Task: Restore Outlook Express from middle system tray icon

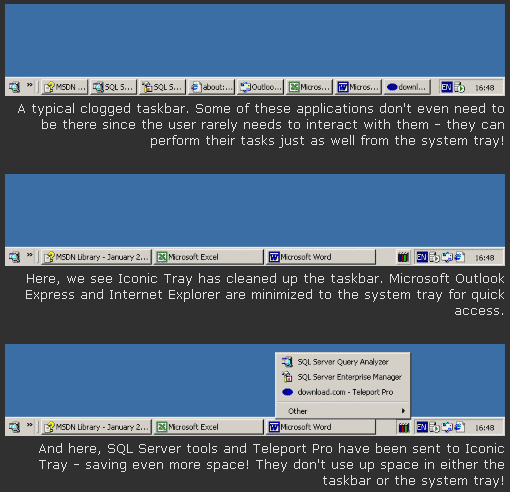Action: (447, 257)
